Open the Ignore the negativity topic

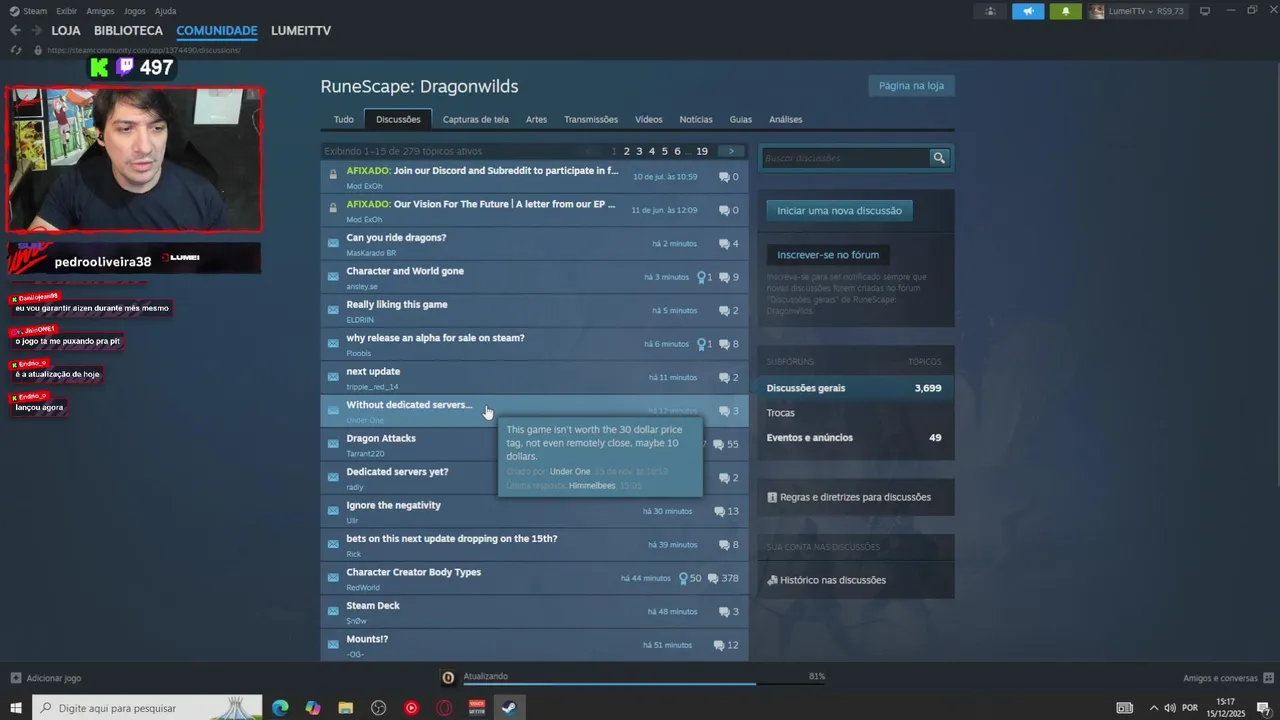point(534,512)
